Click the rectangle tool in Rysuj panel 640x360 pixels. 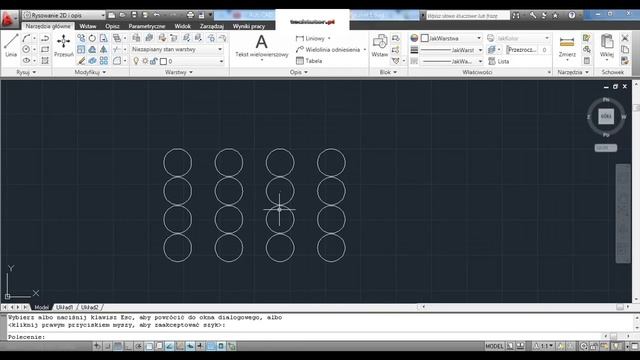pos(45,49)
